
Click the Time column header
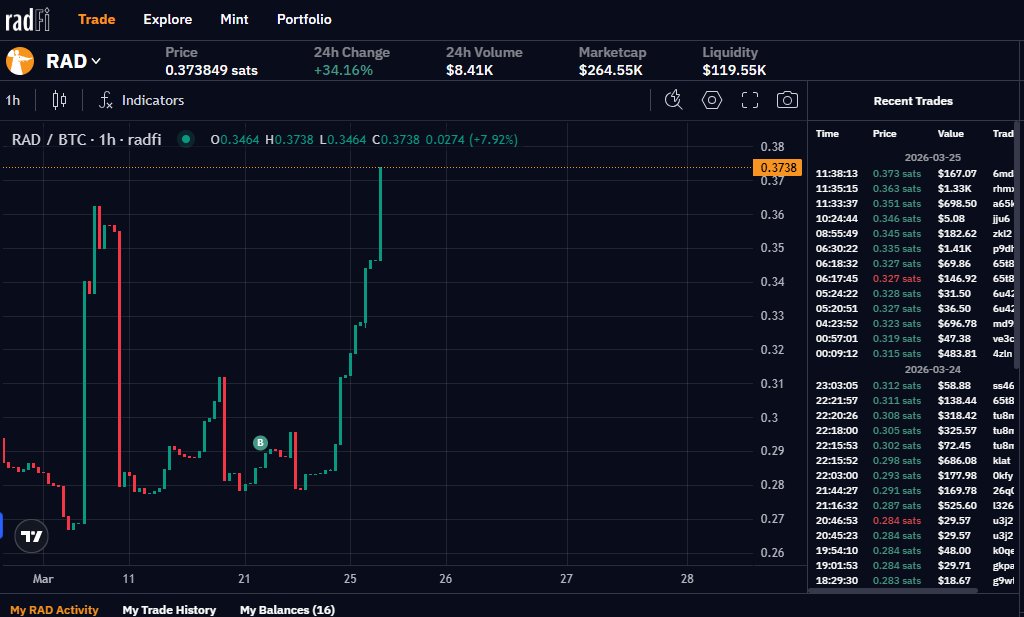[827, 133]
